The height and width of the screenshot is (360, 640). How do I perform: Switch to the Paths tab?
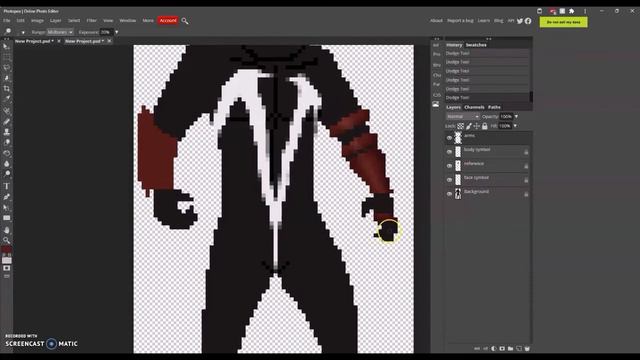[494, 107]
